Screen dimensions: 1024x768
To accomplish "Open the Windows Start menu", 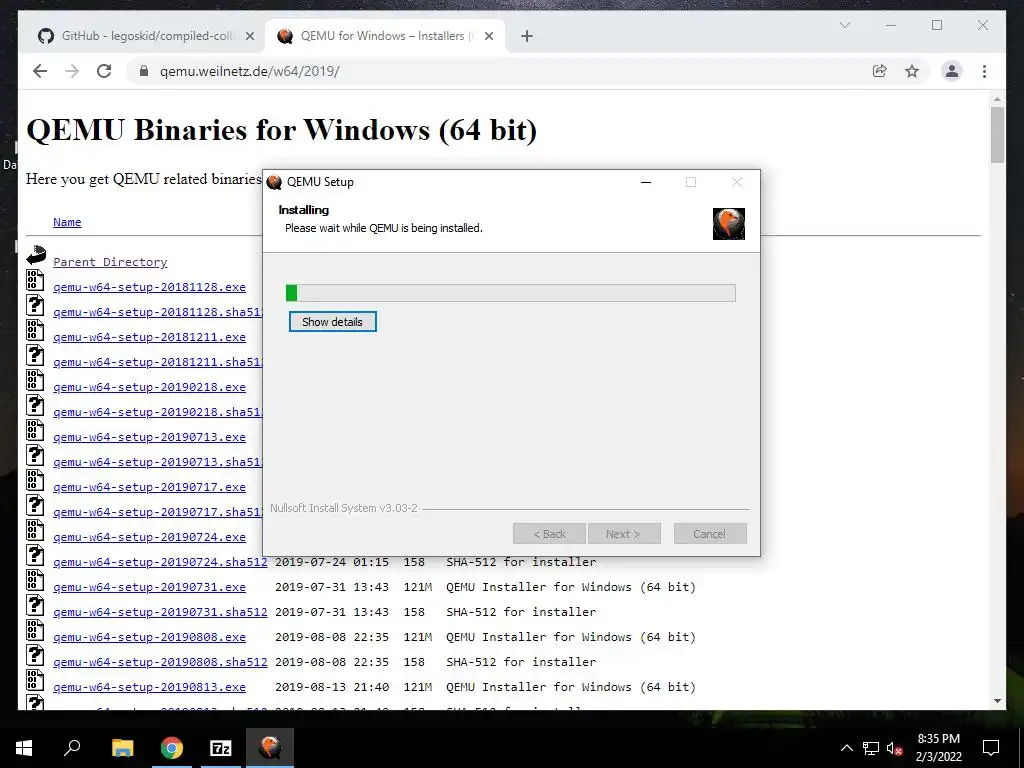I will [x=24, y=748].
